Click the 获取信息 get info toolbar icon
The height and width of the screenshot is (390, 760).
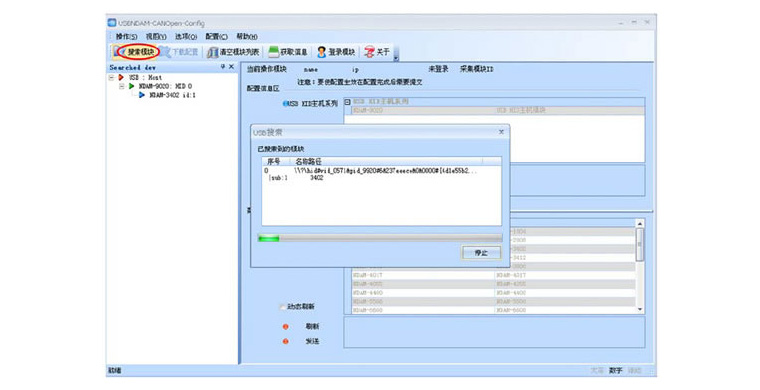pos(274,52)
